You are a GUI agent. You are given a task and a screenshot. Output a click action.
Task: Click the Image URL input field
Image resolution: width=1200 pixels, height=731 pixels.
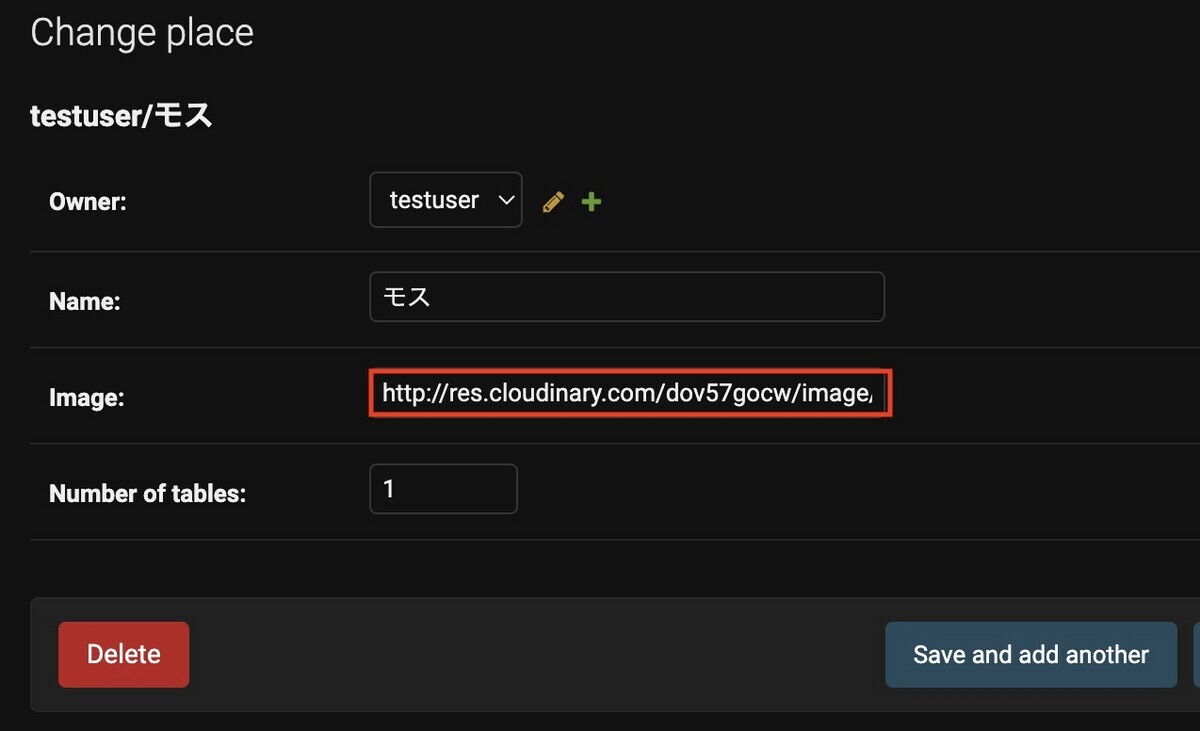point(630,394)
